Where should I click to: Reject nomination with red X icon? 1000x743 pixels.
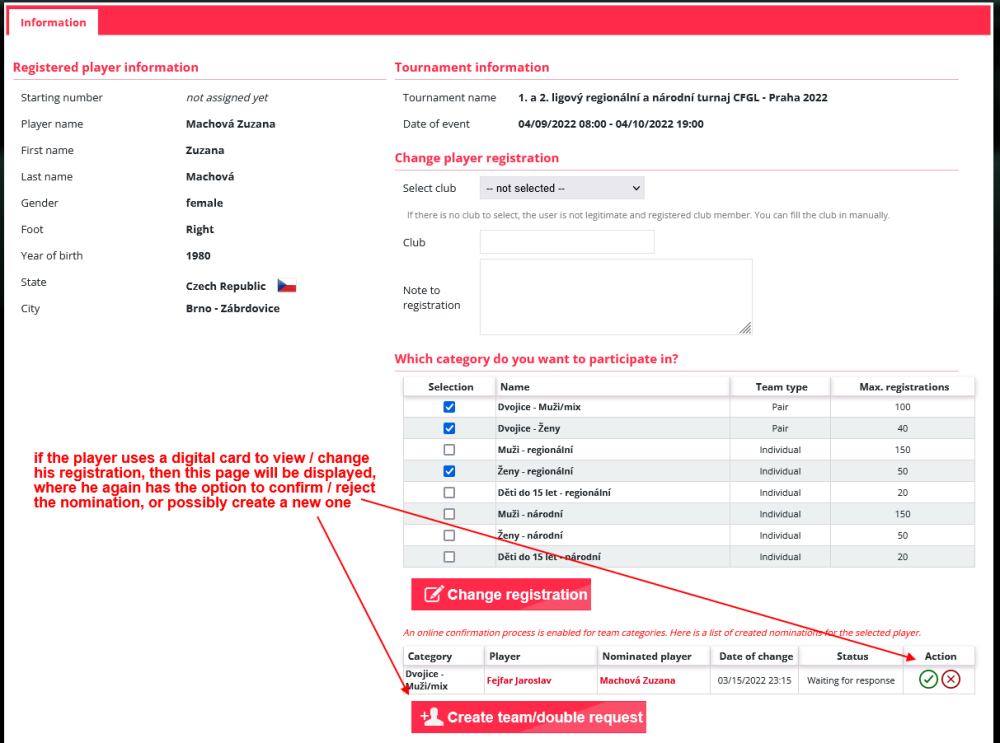(x=950, y=679)
